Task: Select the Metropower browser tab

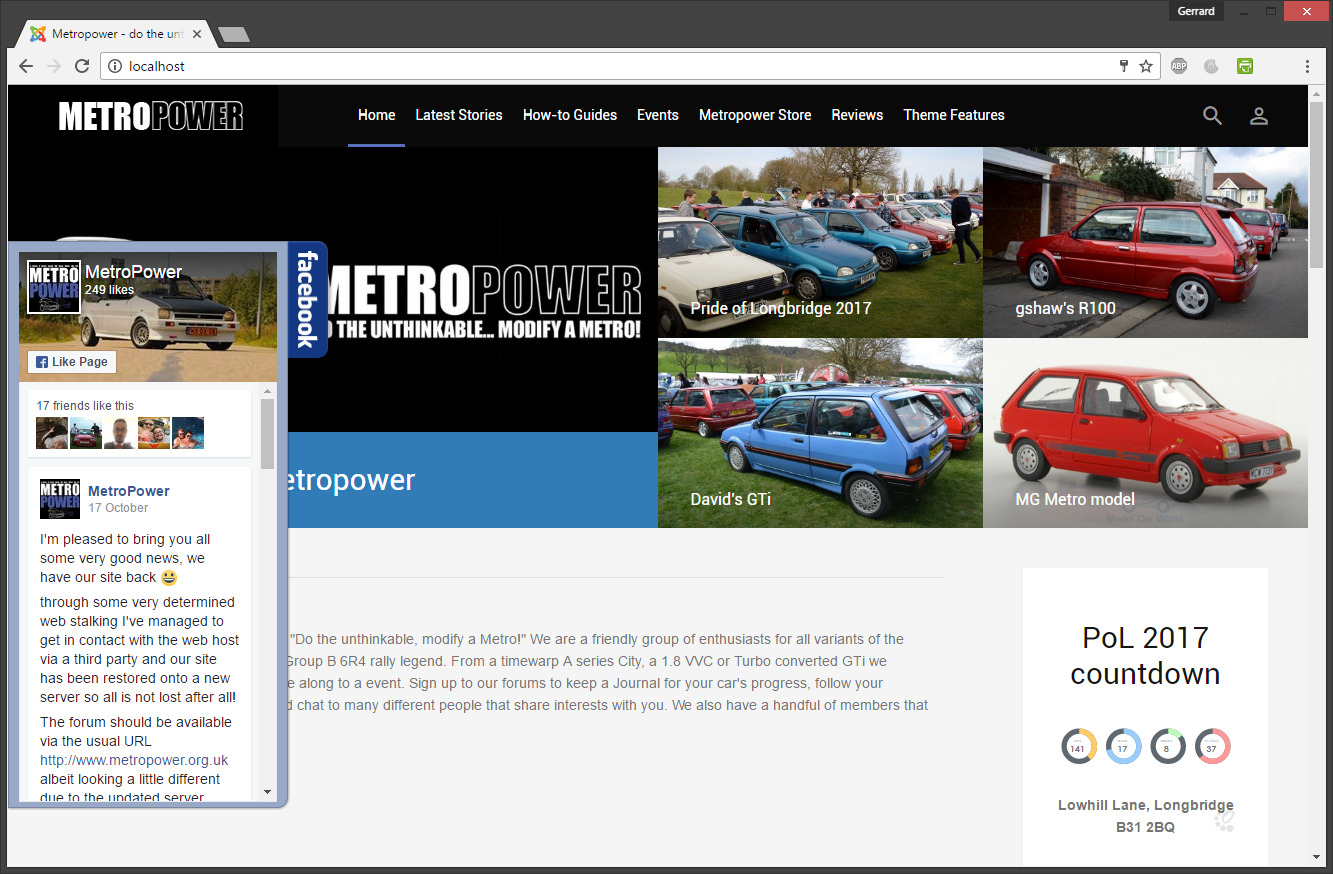Action: (x=115, y=34)
